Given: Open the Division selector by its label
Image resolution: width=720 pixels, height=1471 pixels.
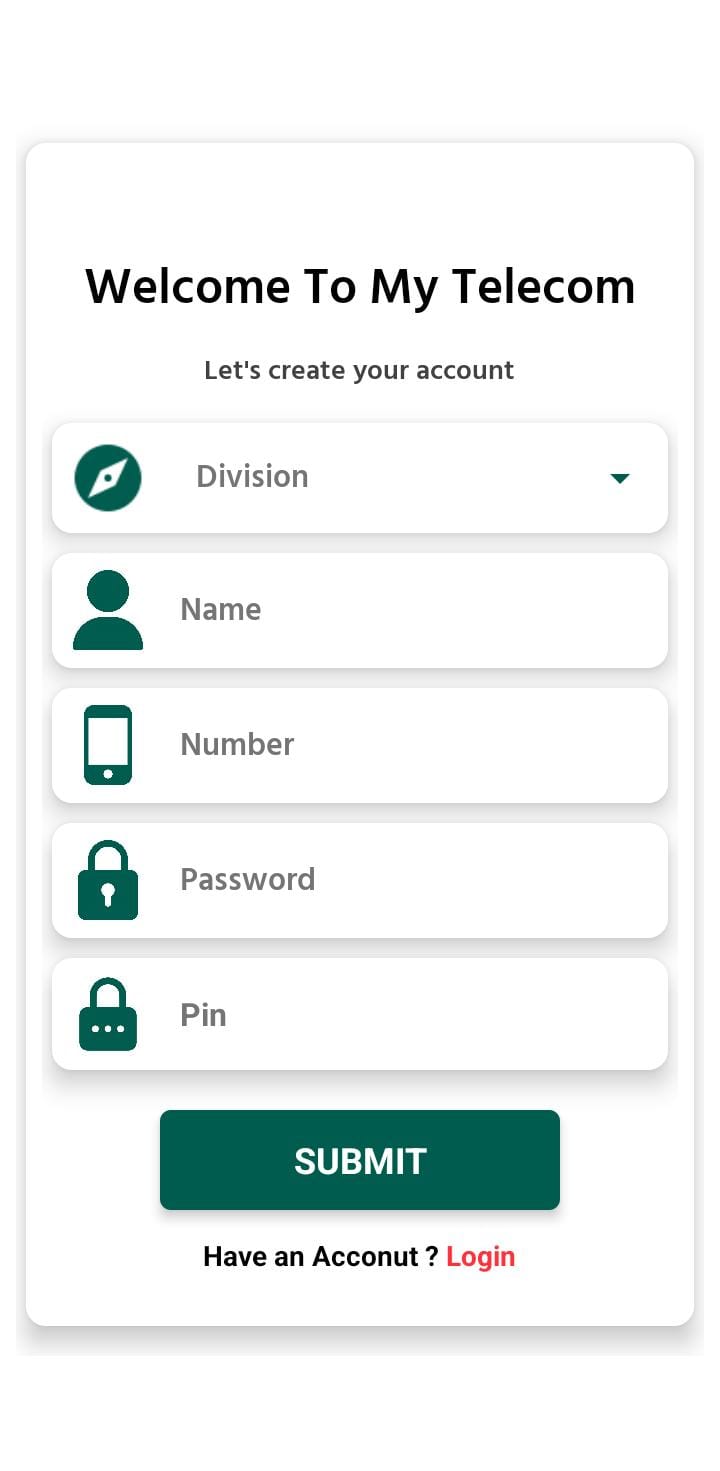Looking at the screenshot, I should coord(252,477).
